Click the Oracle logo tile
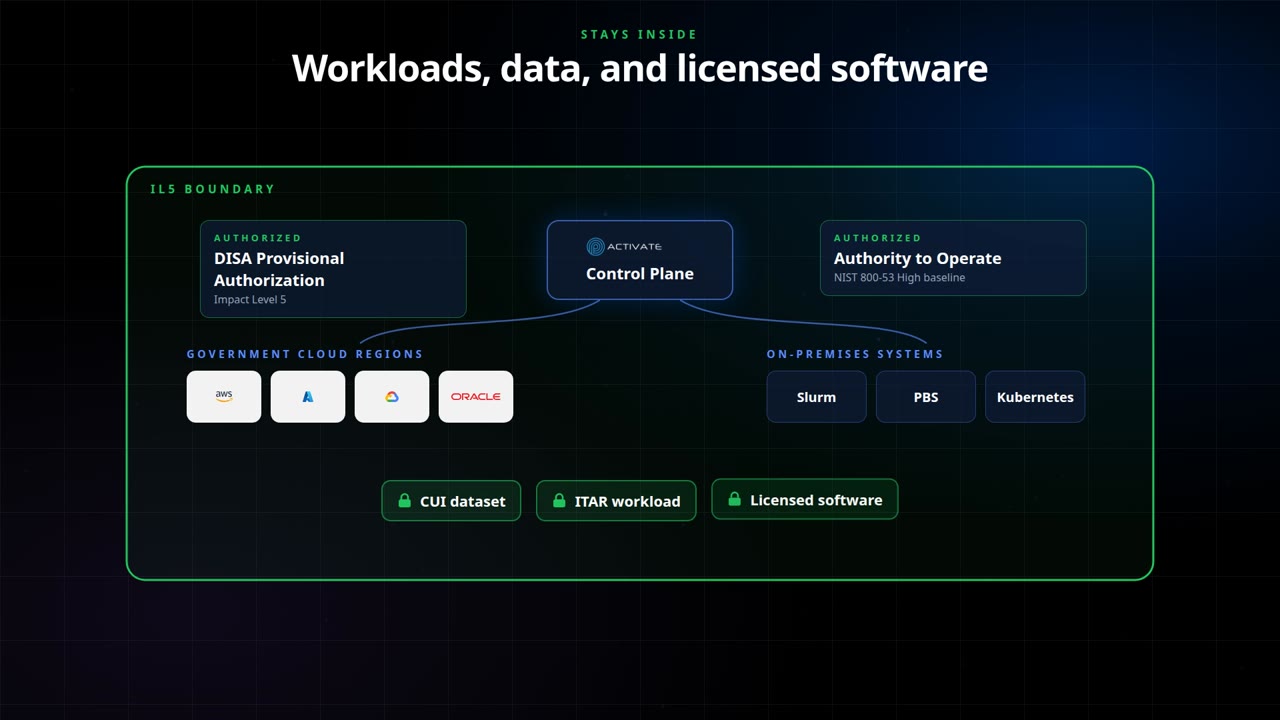The height and width of the screenshot is (720, 1280). click(x=476, y=397)
